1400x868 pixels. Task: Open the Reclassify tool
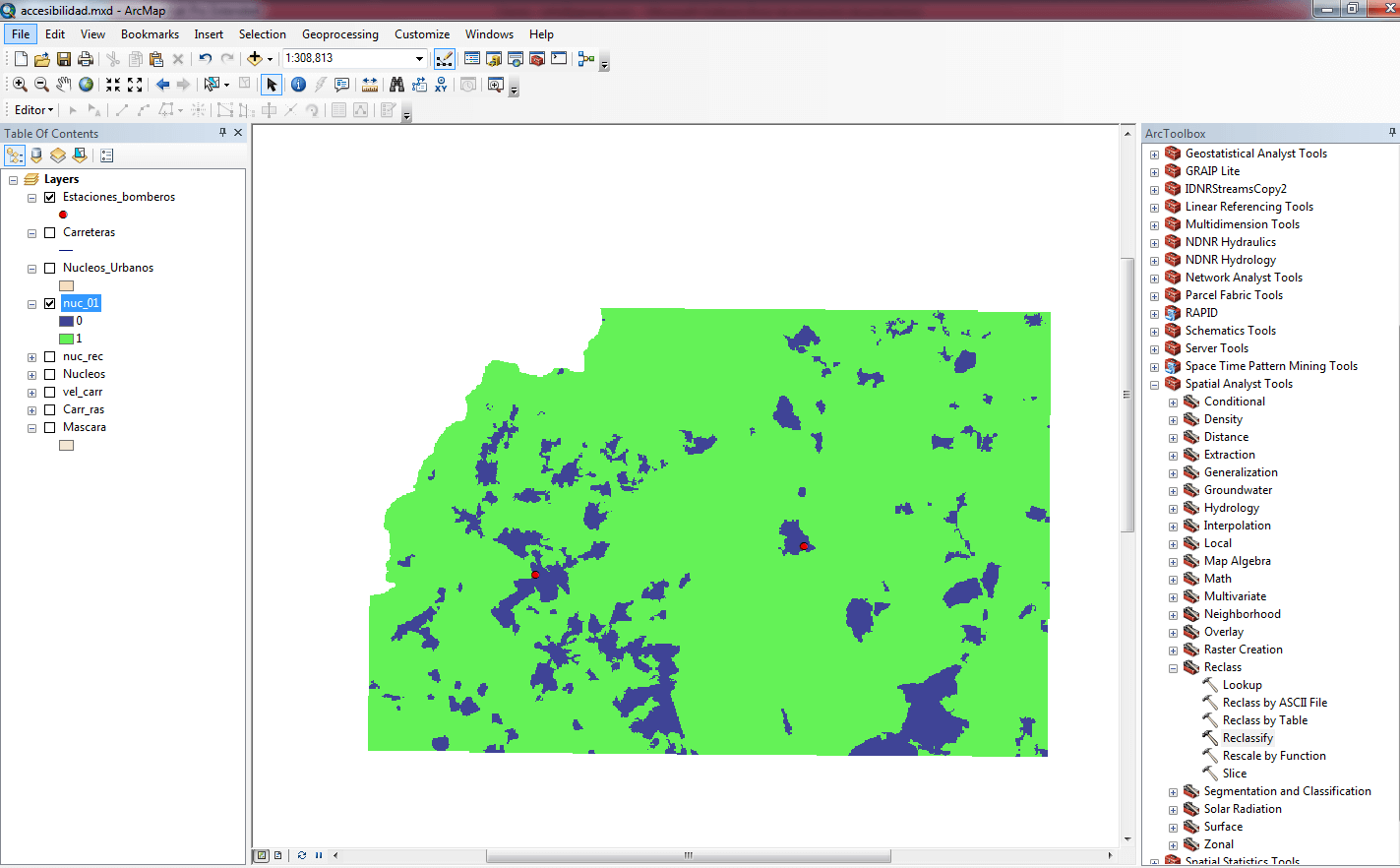1248,738
